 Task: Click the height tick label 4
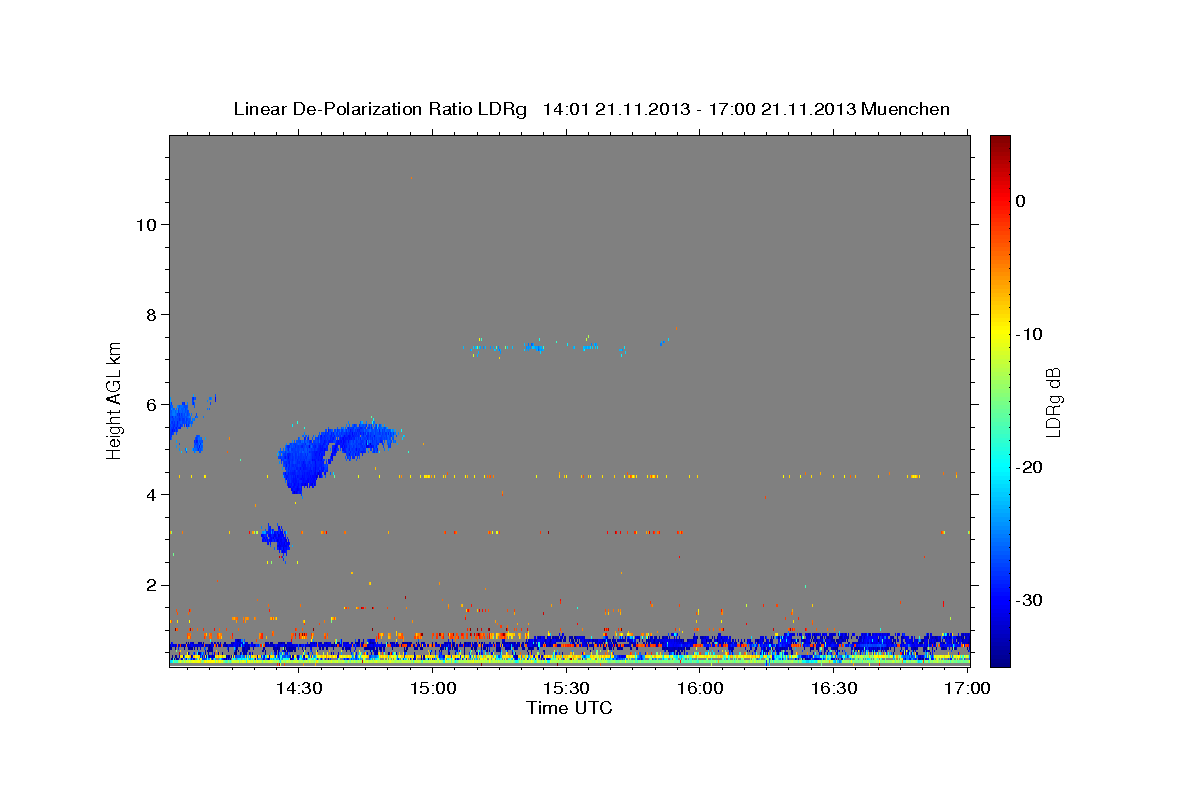(x=152, y=494)
